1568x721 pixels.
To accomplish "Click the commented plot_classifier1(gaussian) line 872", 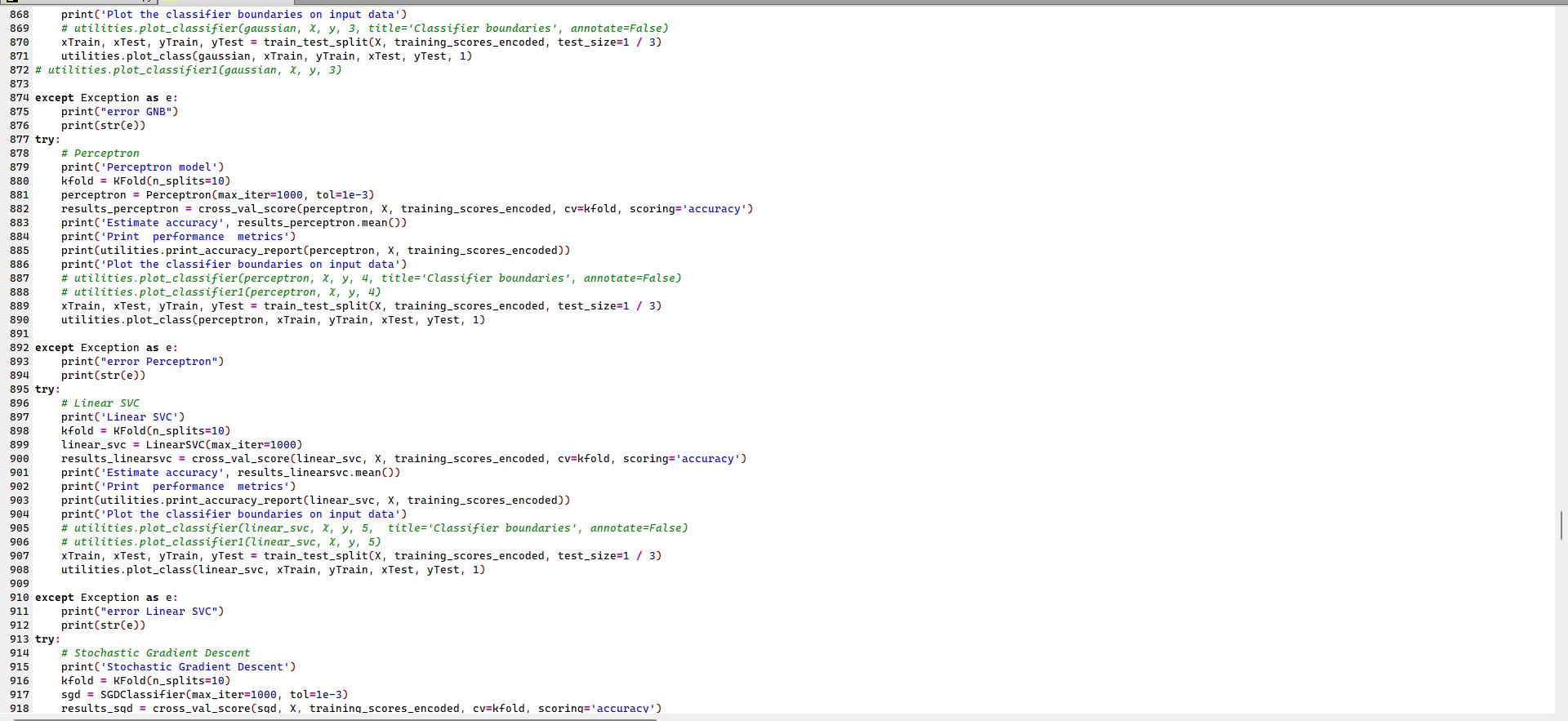I will pyautogui.click(x=189, y=70).
